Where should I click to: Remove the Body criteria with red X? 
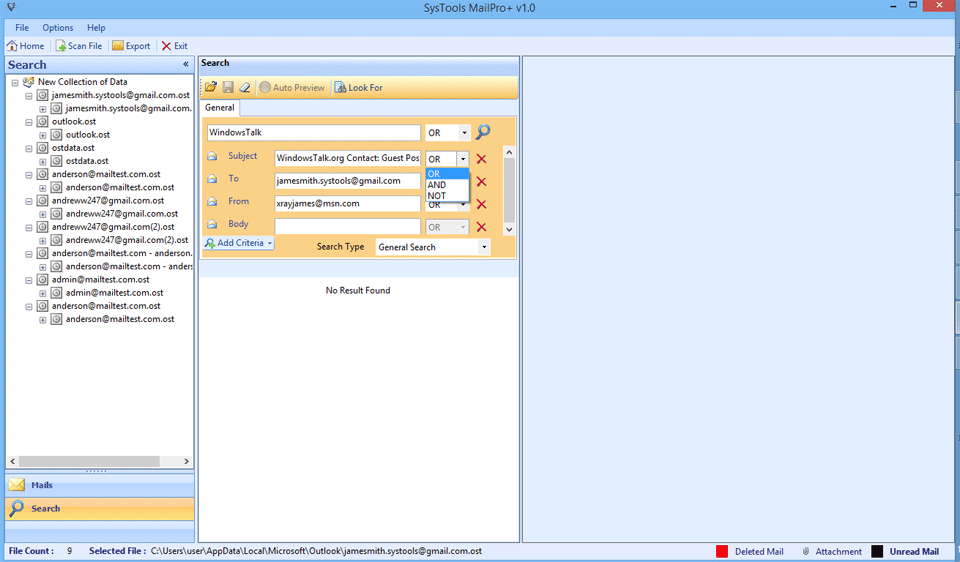click(481, 227)
